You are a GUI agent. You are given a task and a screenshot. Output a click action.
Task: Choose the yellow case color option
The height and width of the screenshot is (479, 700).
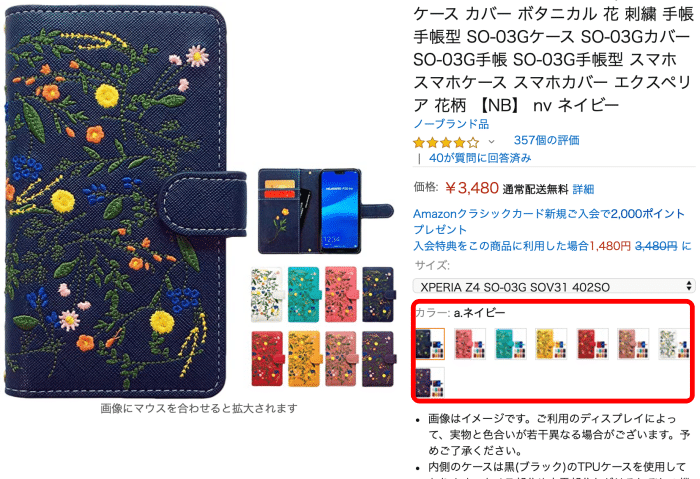click(x=551, y=343)
